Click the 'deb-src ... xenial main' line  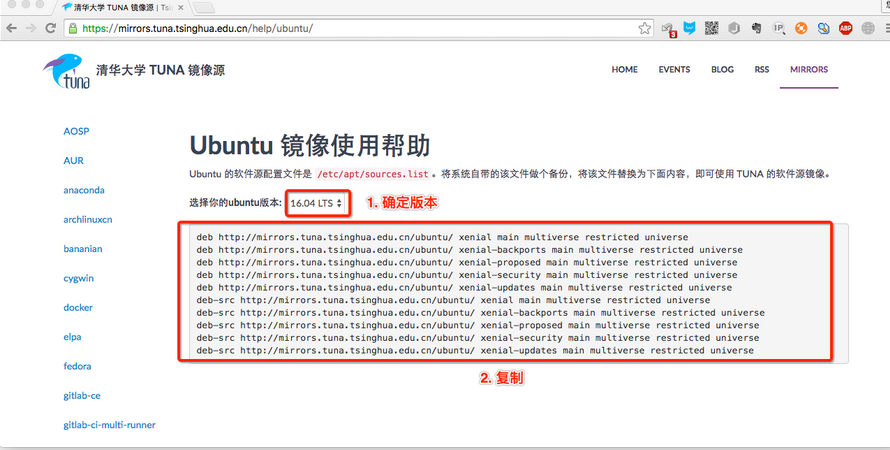(453, 300)
